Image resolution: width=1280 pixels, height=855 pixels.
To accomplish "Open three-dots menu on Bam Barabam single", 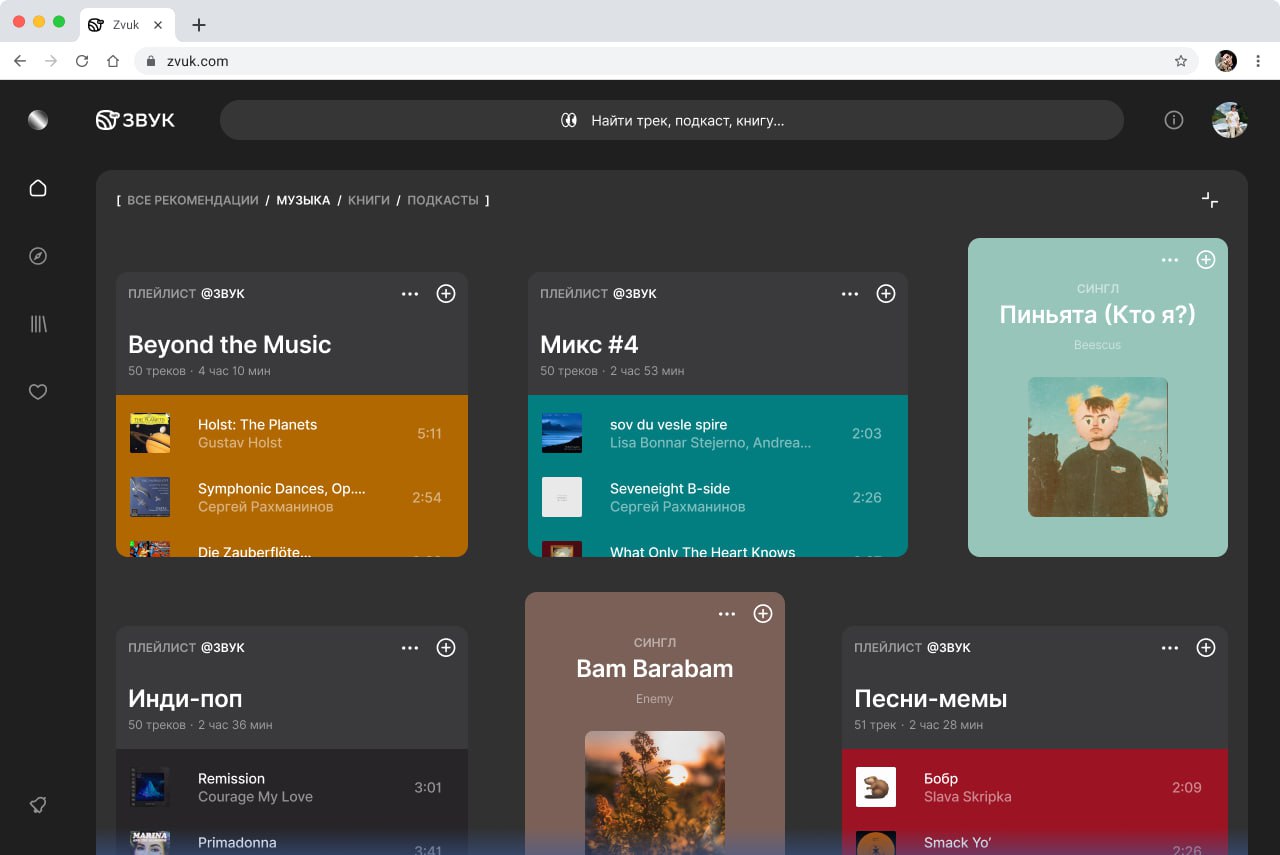I will pyautogui.click(x=727, y=614).
